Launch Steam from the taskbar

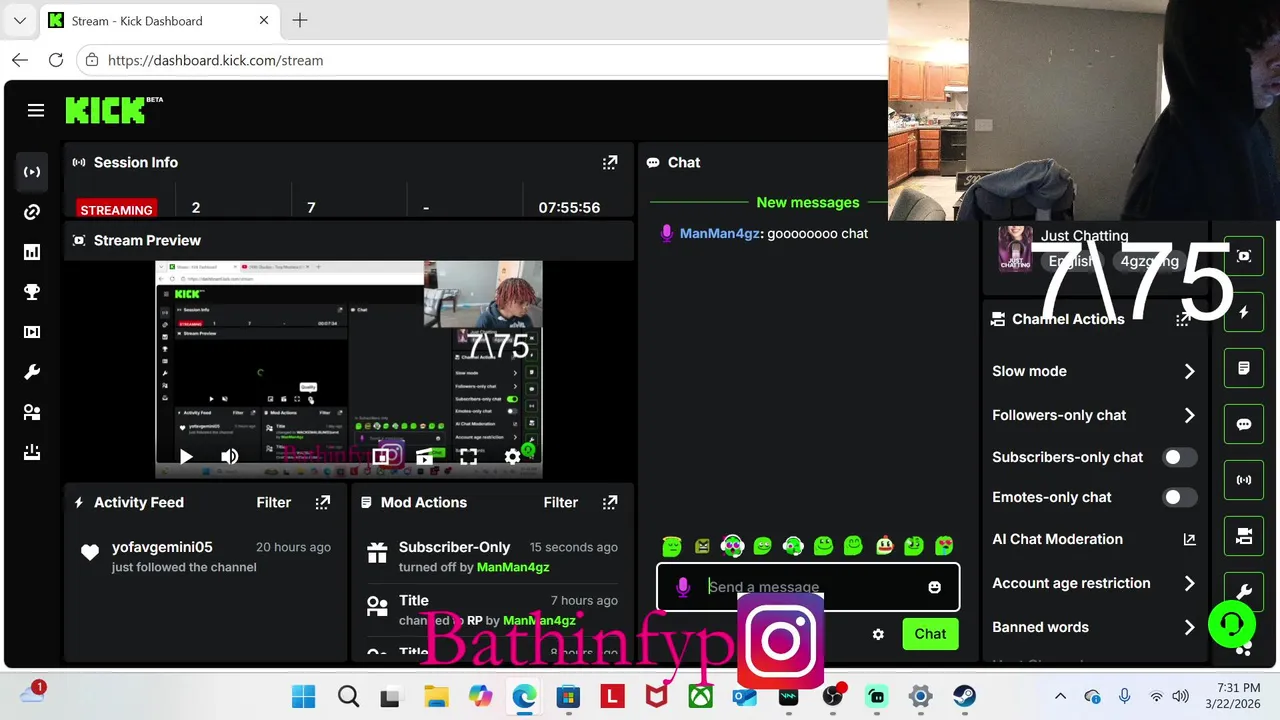point(964,696)
